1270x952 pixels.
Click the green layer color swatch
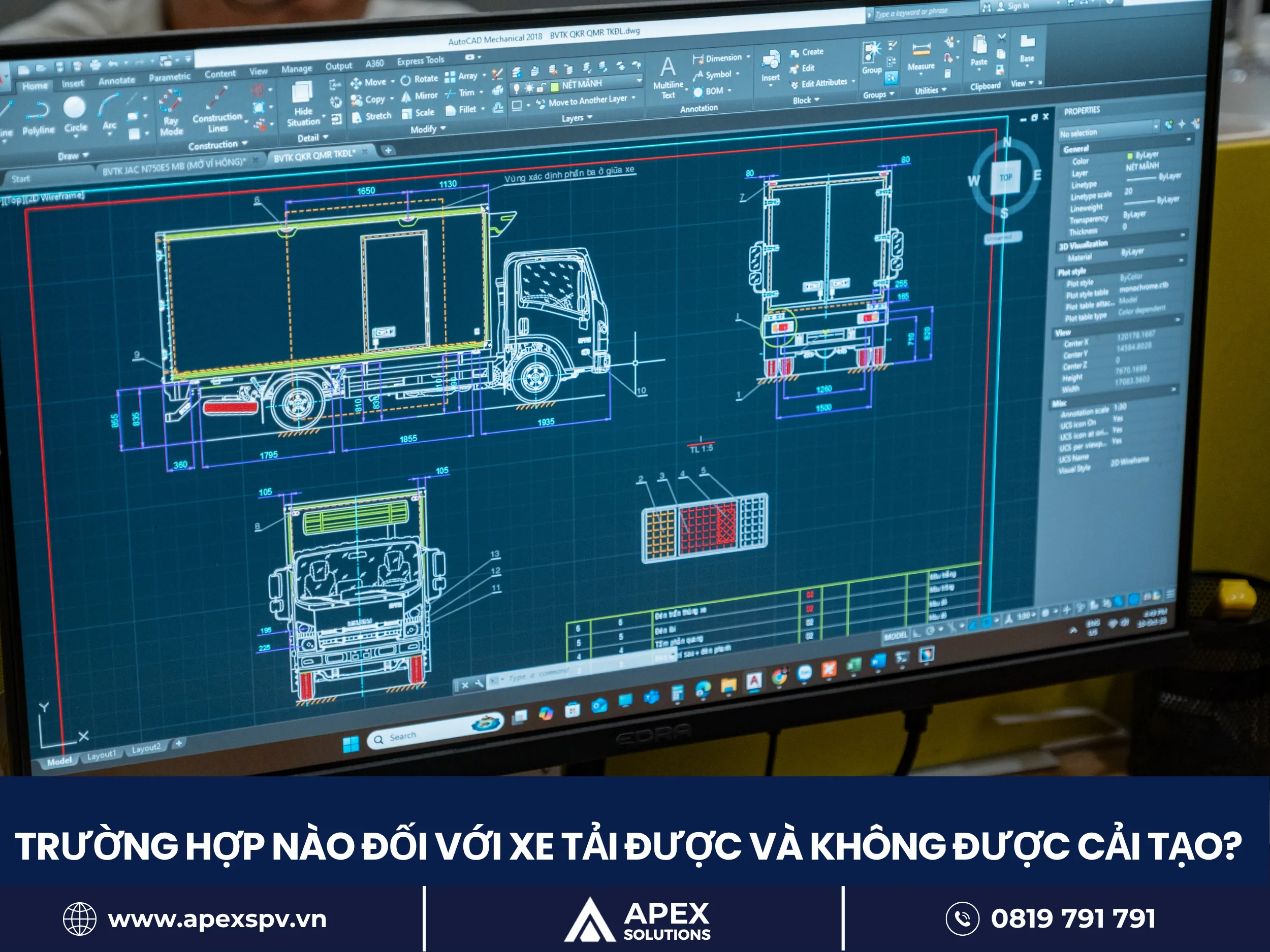[x=555, y=88]
